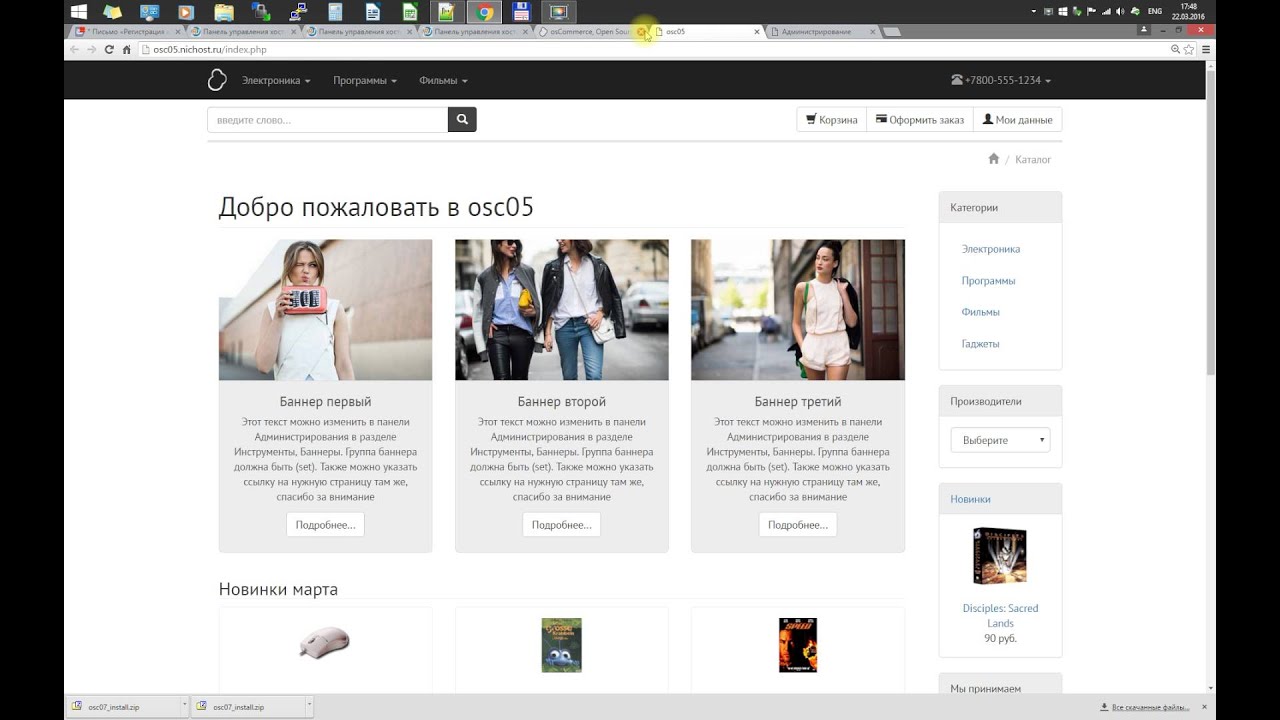Open the Гаджеты category link
This screenshot has width=1280, height=720.
[980, 344]
